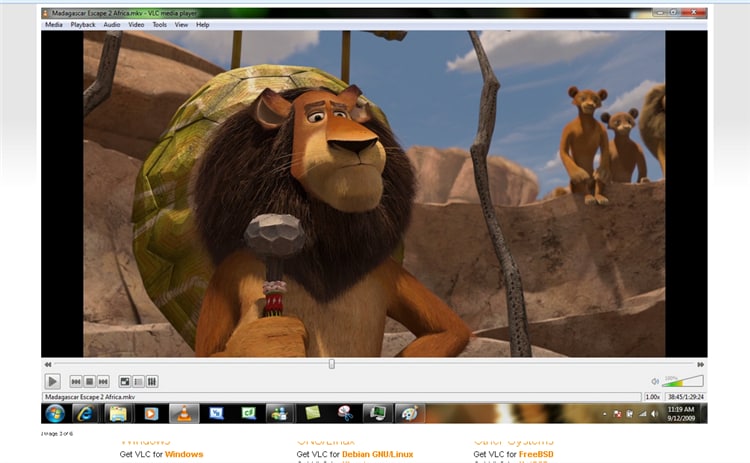Select the VLC cone taskbar icon
The width and height of the screenshot is (750, 463).
184,413
